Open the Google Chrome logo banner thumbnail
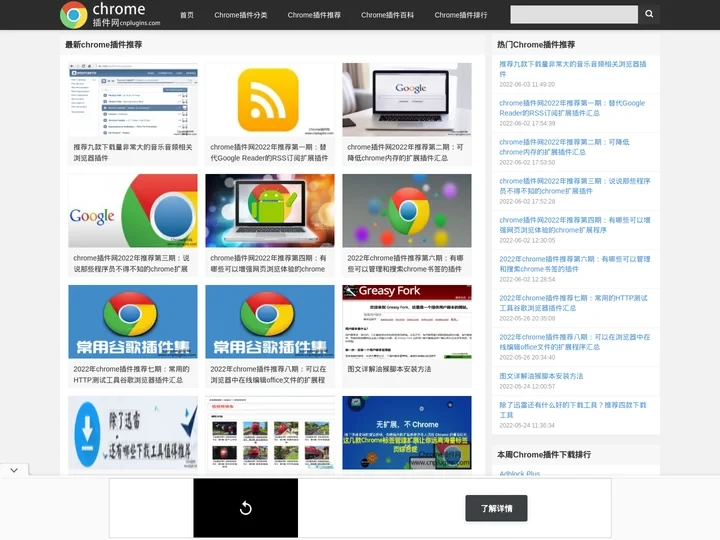Image resolution: width=720 pixels, height=540 pixels. coord(133,210)
